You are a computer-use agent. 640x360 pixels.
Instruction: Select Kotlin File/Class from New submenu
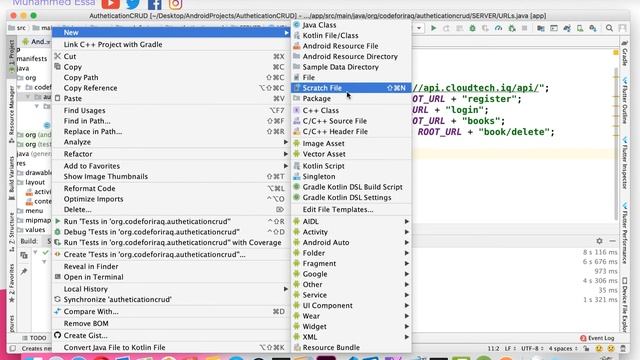[x=351, y=36]
